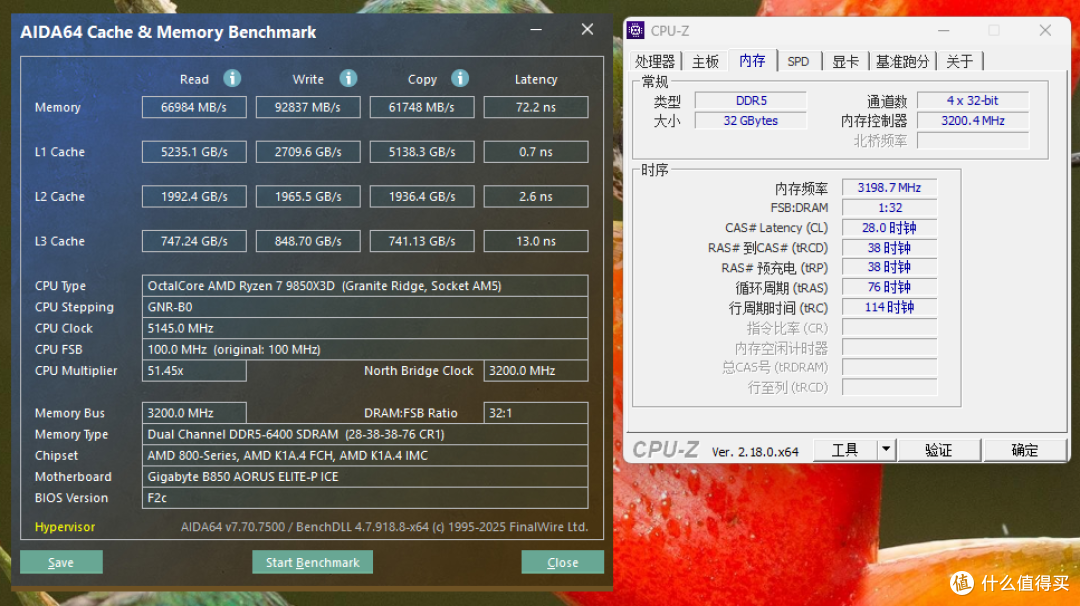Click the CPU Type field with Ryzen 7 9850X3D
This screenshot has width=1080, height=606.
click(365, 286)
